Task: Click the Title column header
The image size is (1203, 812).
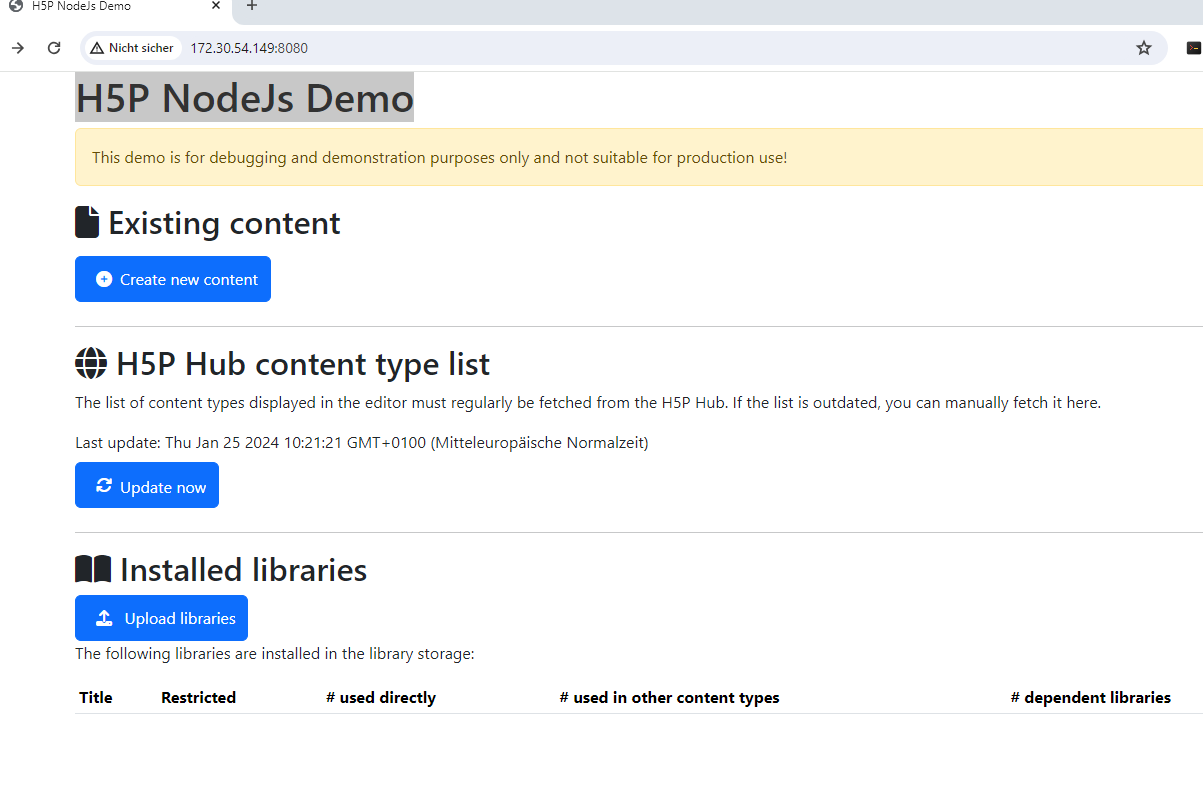Action: (96, 697)
